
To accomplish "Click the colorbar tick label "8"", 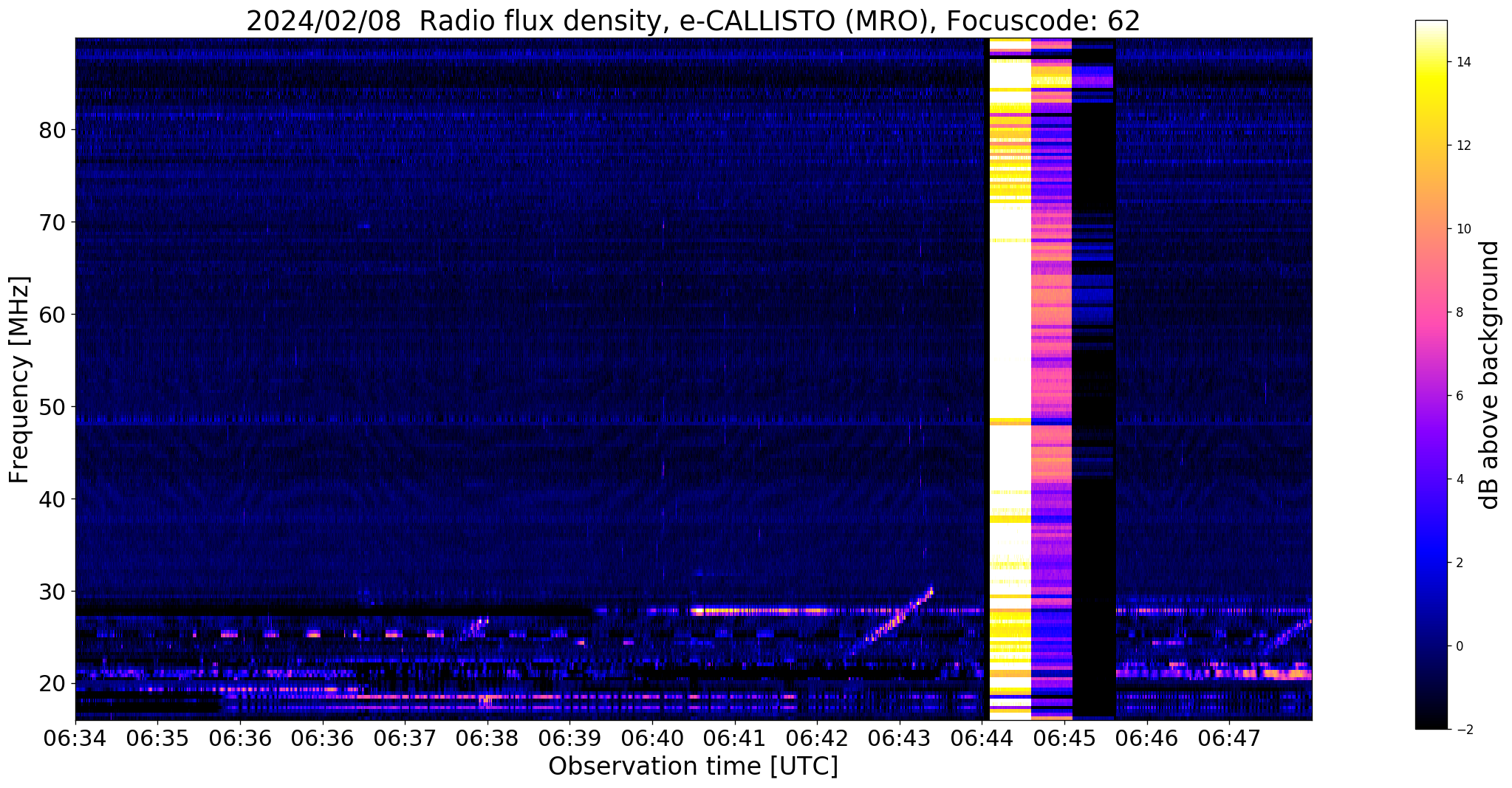I will 1460,312.
